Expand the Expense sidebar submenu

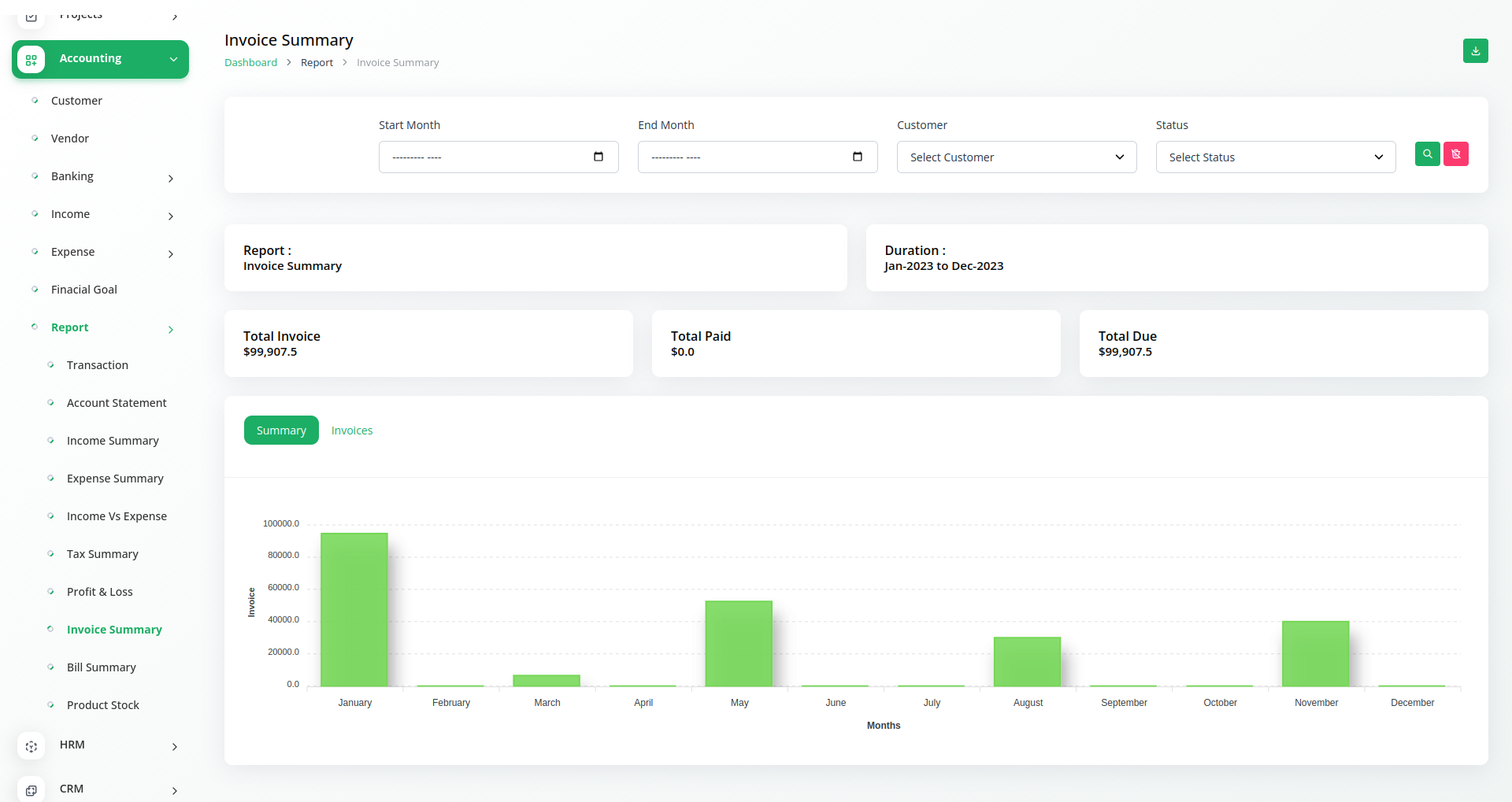coord(171,254)
